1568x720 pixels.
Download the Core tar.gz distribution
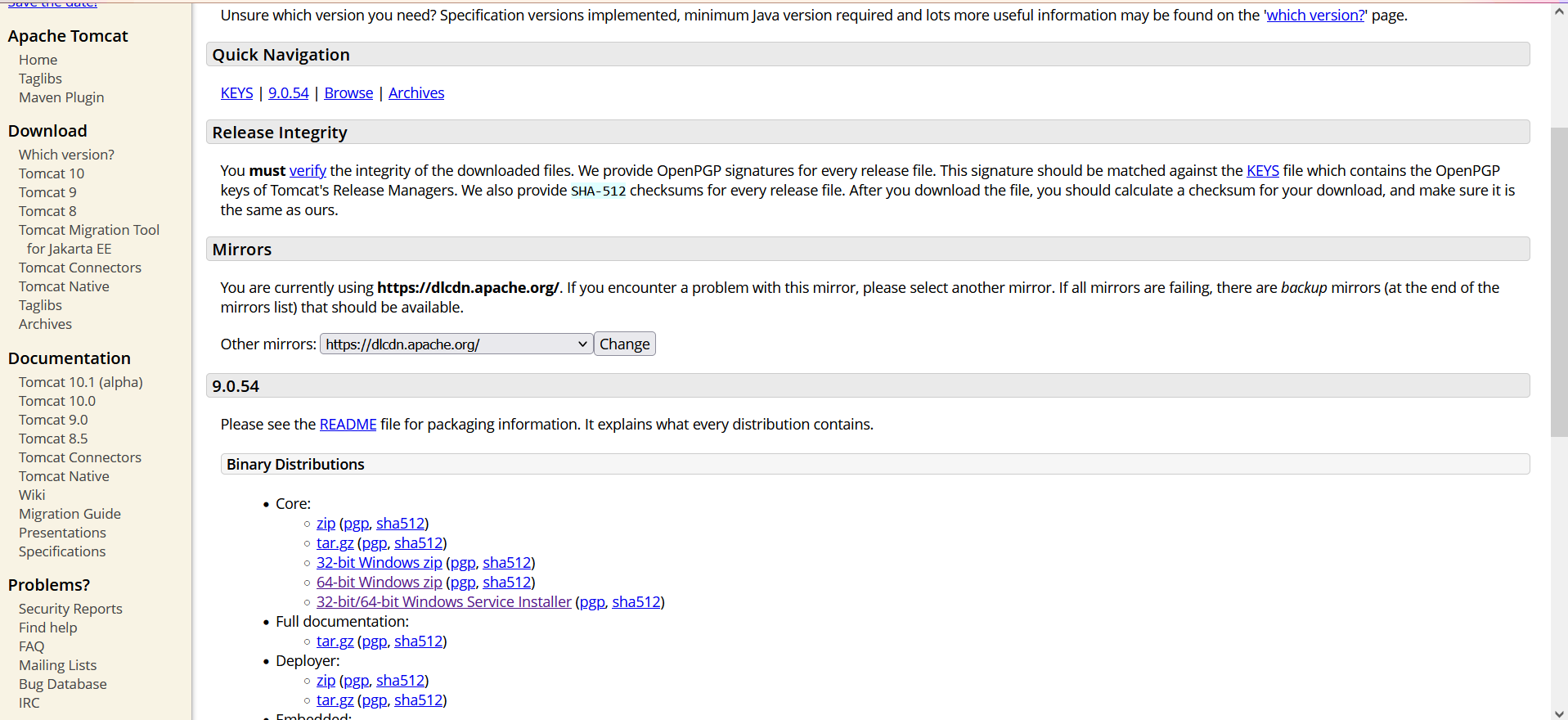tap(335, 542)
